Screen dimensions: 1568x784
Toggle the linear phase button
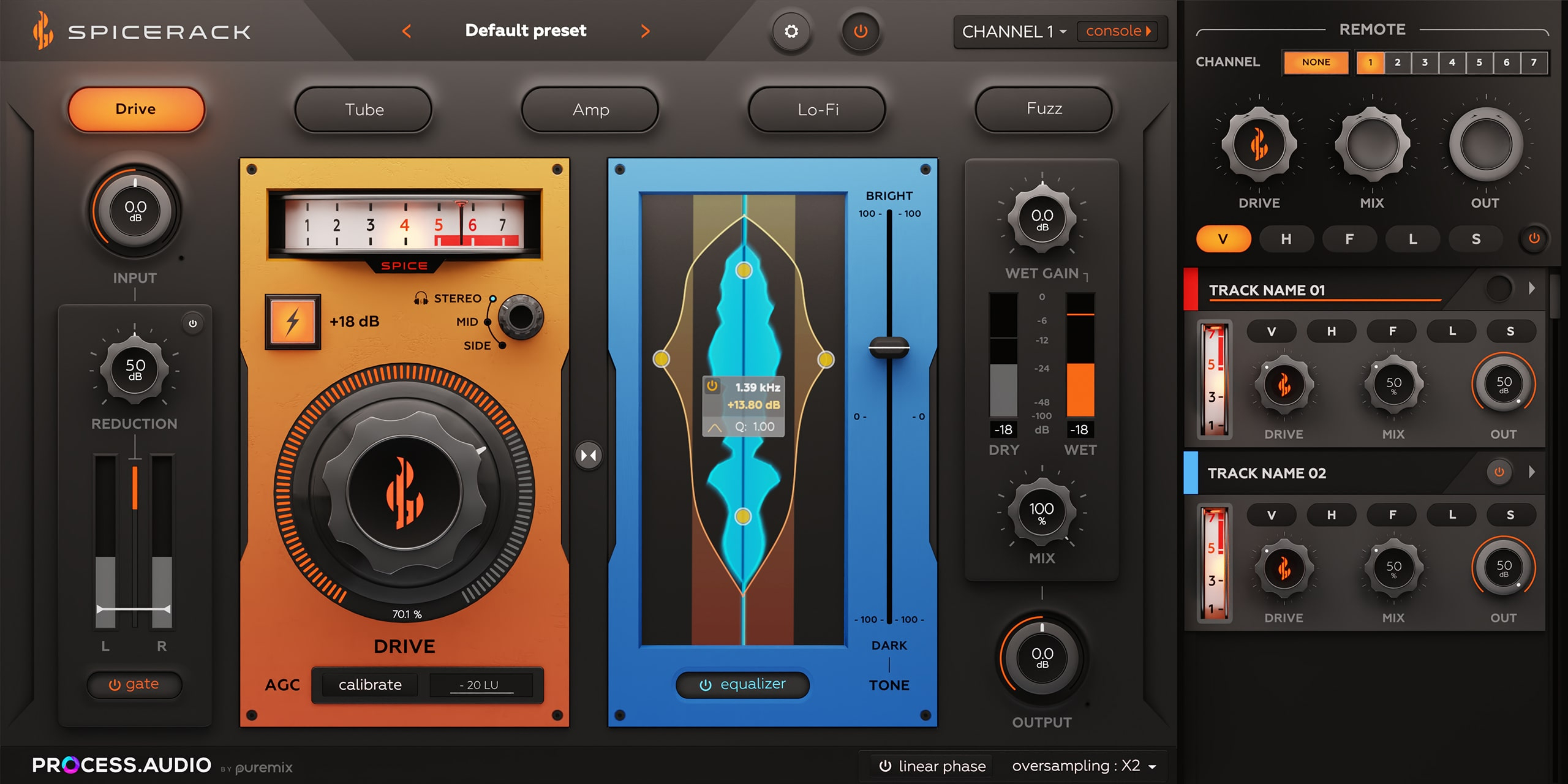tap(932, 766)
